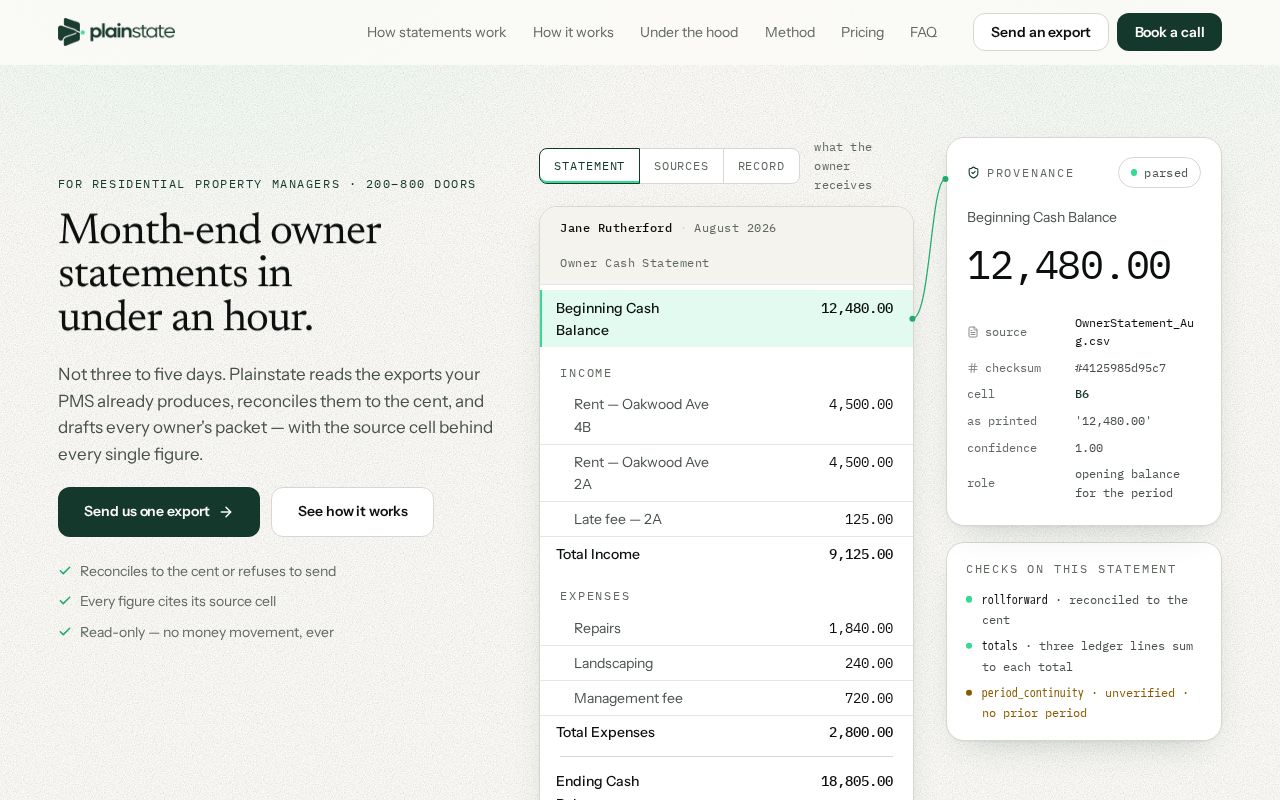Viewport: 1280px width, 800px height.
Task: Select the STATEMENT tab
Action: 589,166
